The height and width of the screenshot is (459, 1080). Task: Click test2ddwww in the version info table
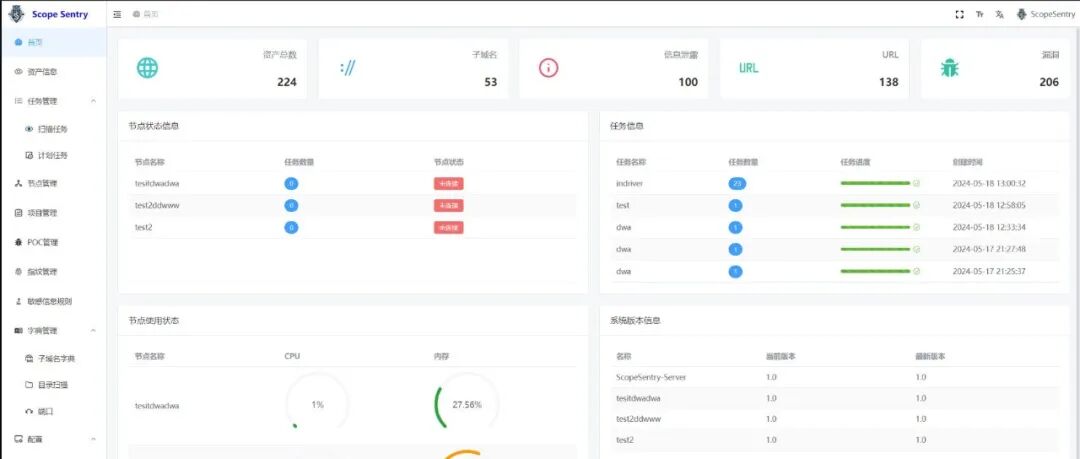click(x=638, y=419)
